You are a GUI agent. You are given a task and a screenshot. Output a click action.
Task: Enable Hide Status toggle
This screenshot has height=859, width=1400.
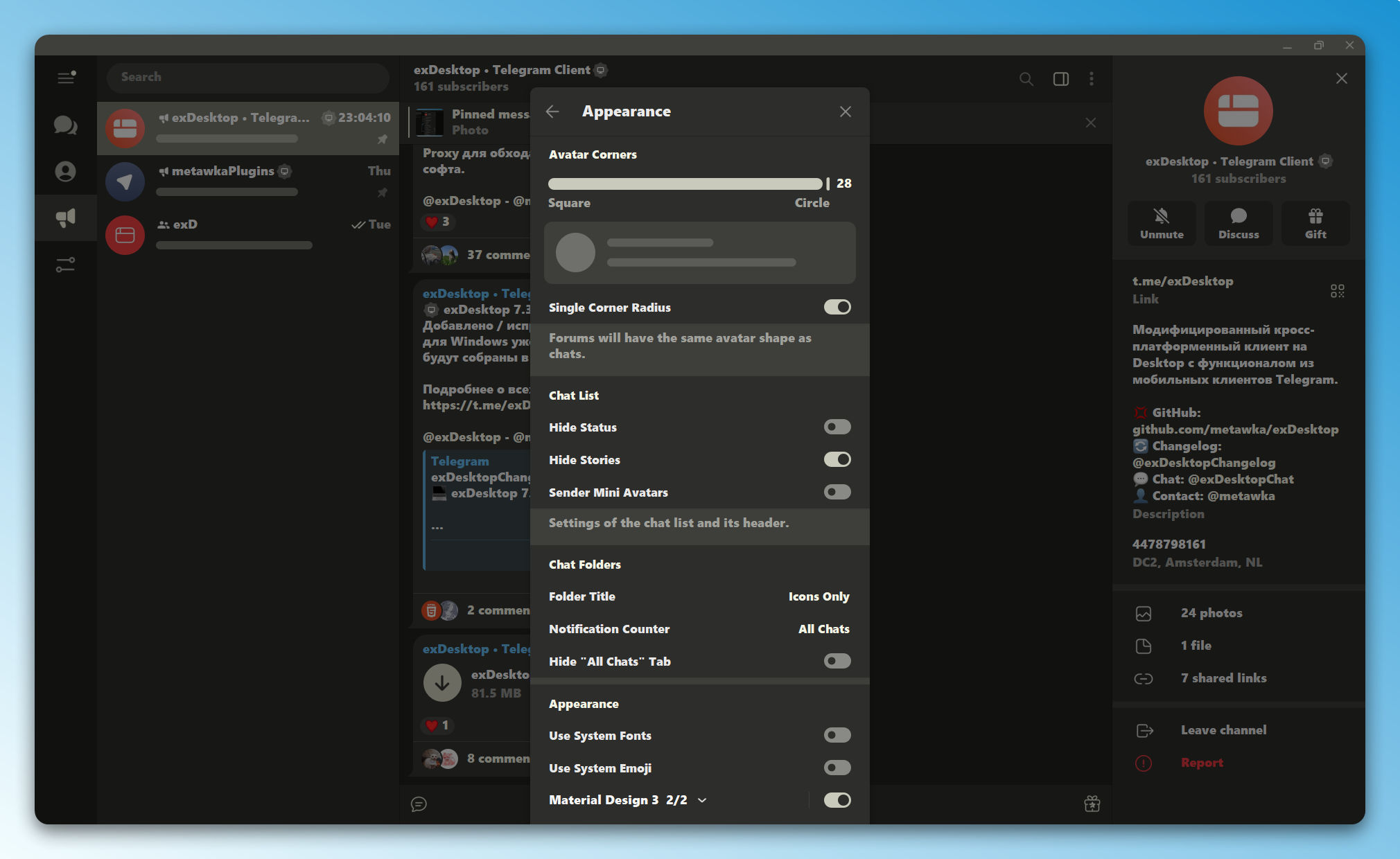click(x=837, y=427)
